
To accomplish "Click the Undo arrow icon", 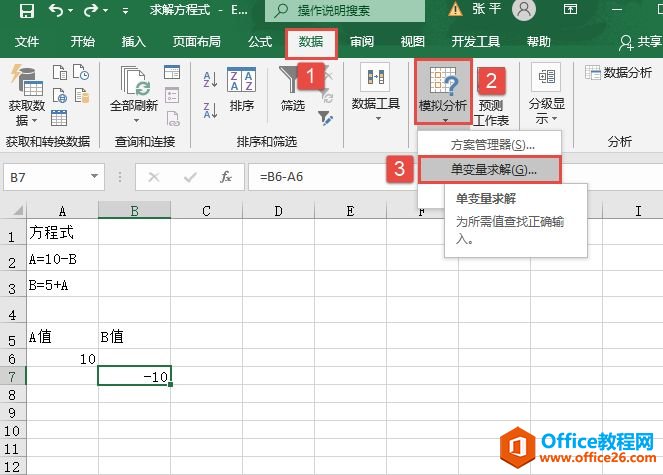I will (x=56, y=9).
